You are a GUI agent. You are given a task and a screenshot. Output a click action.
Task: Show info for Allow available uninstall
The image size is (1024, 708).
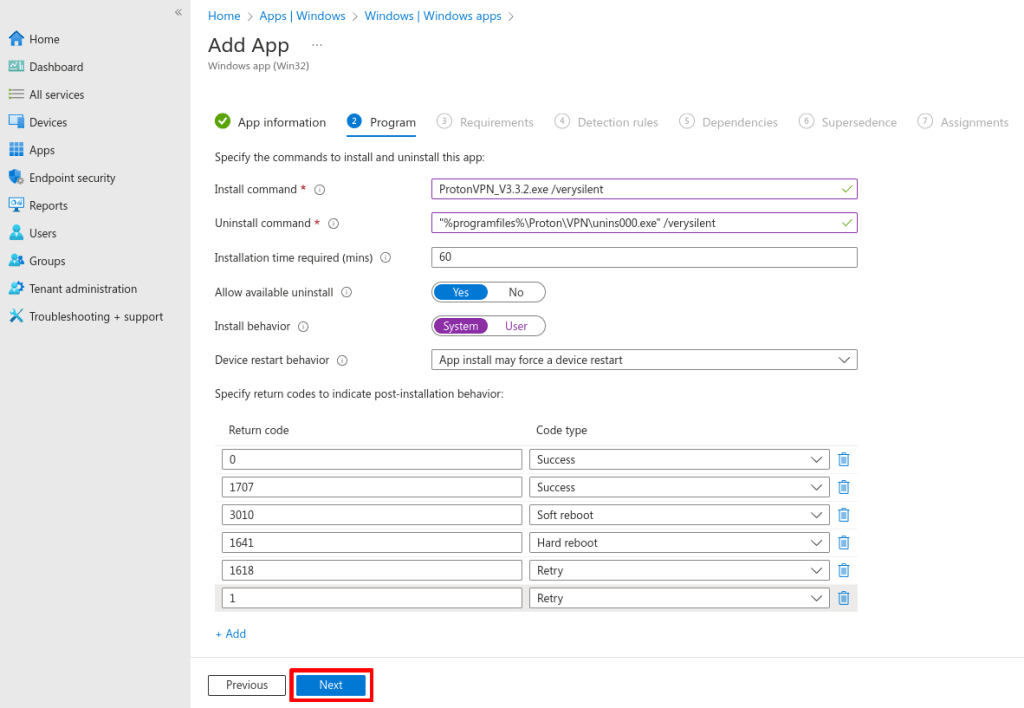coord(347,293)
